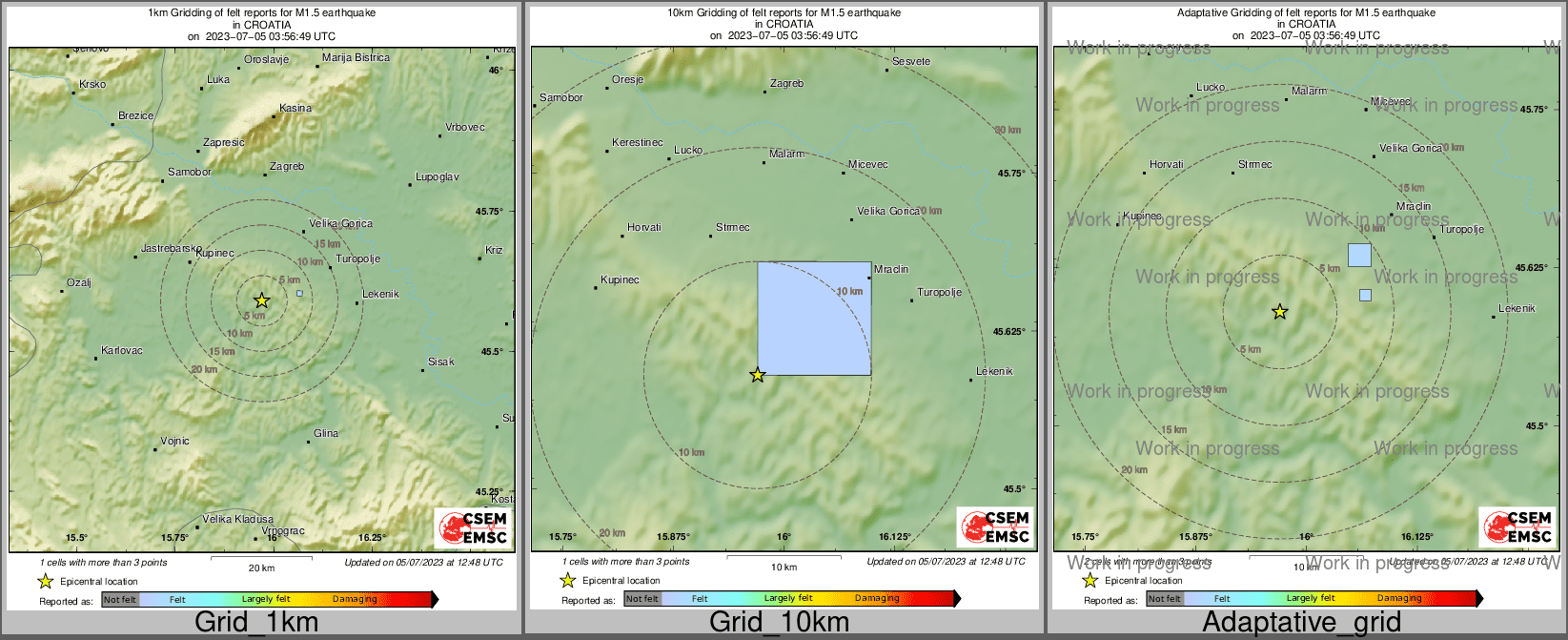Click the 'Zapresic' label on the Grid_1km map
Screen dimensions: 1568x640
click(x=224, y=143)
